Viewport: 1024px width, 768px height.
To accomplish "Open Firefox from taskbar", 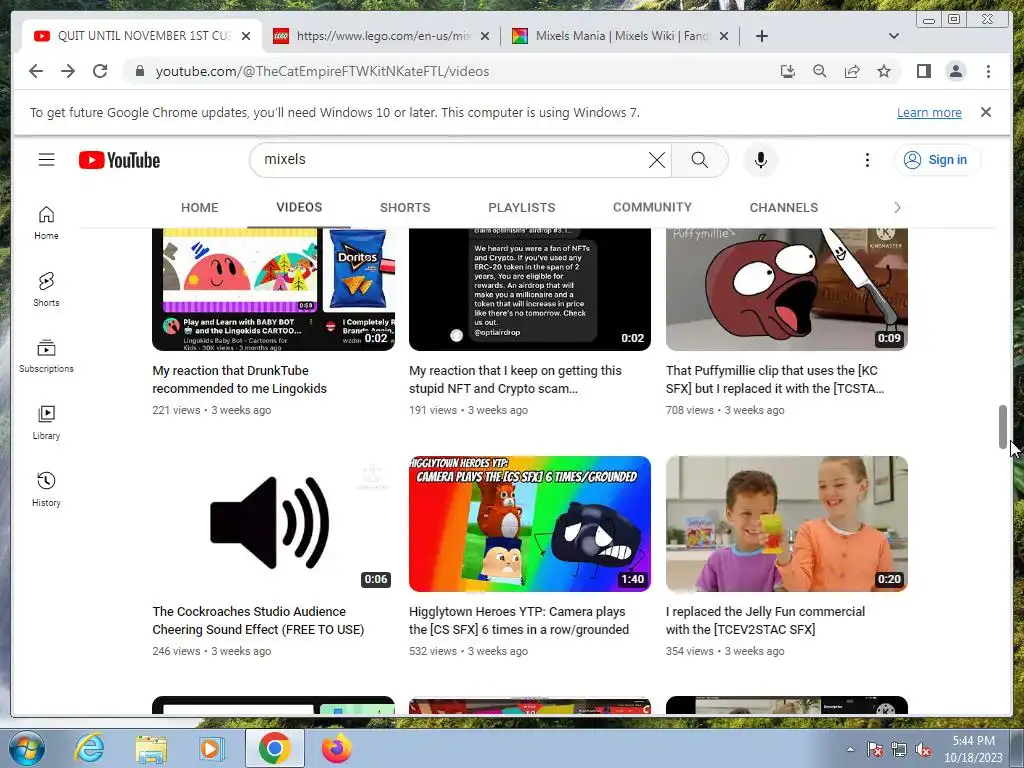I will [x=336, y=748].
